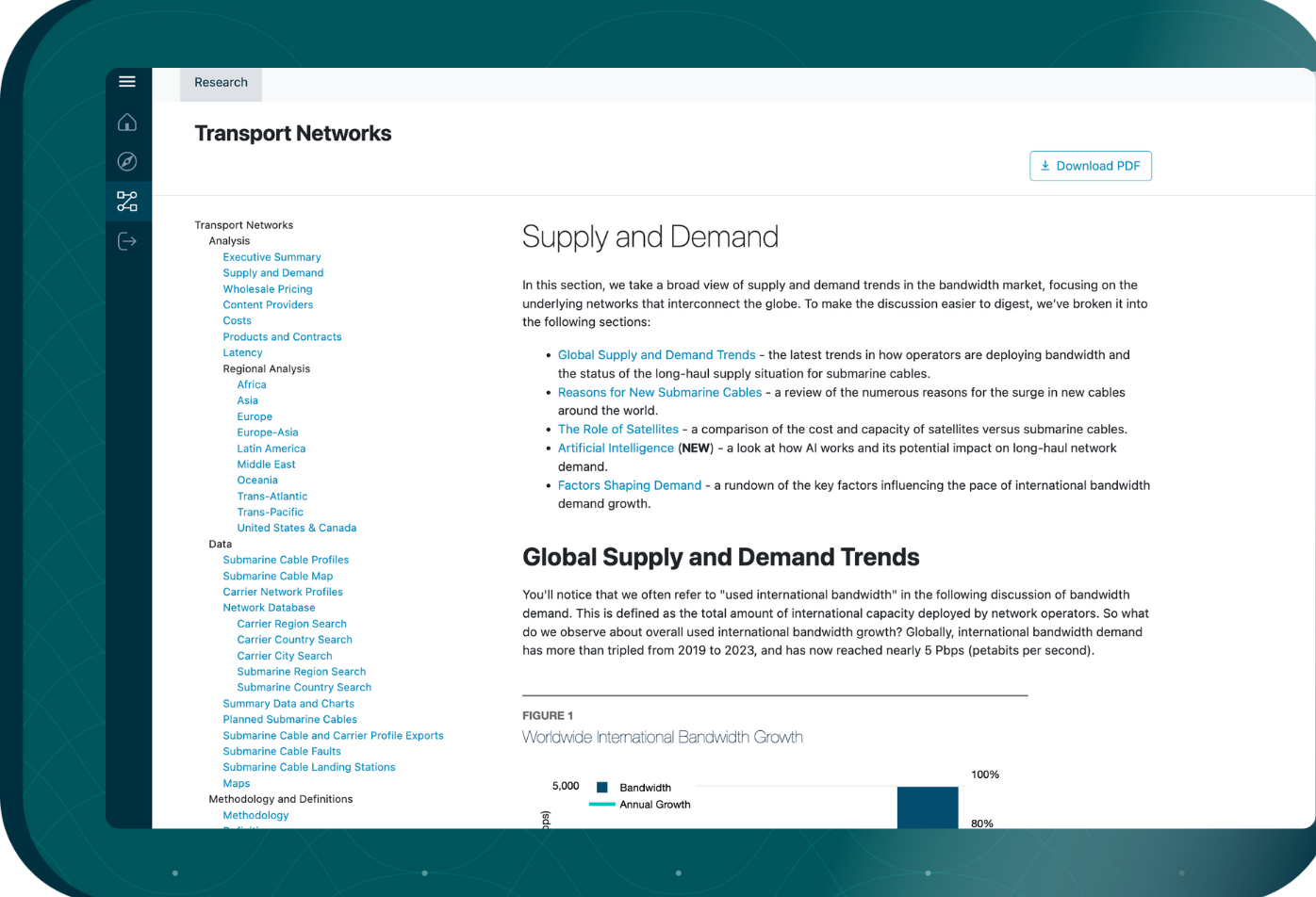Select the Home icon in the sidebar
This screenshot has width=1316, height=897.
click(127, 122)
